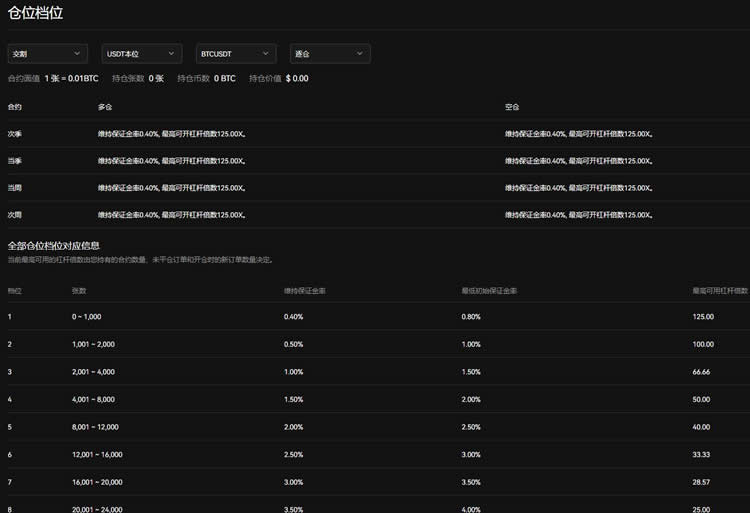The height and width of the screenshot is (513, 750).
Task: Select the 当周 contract row
Action: click(15, 187)
